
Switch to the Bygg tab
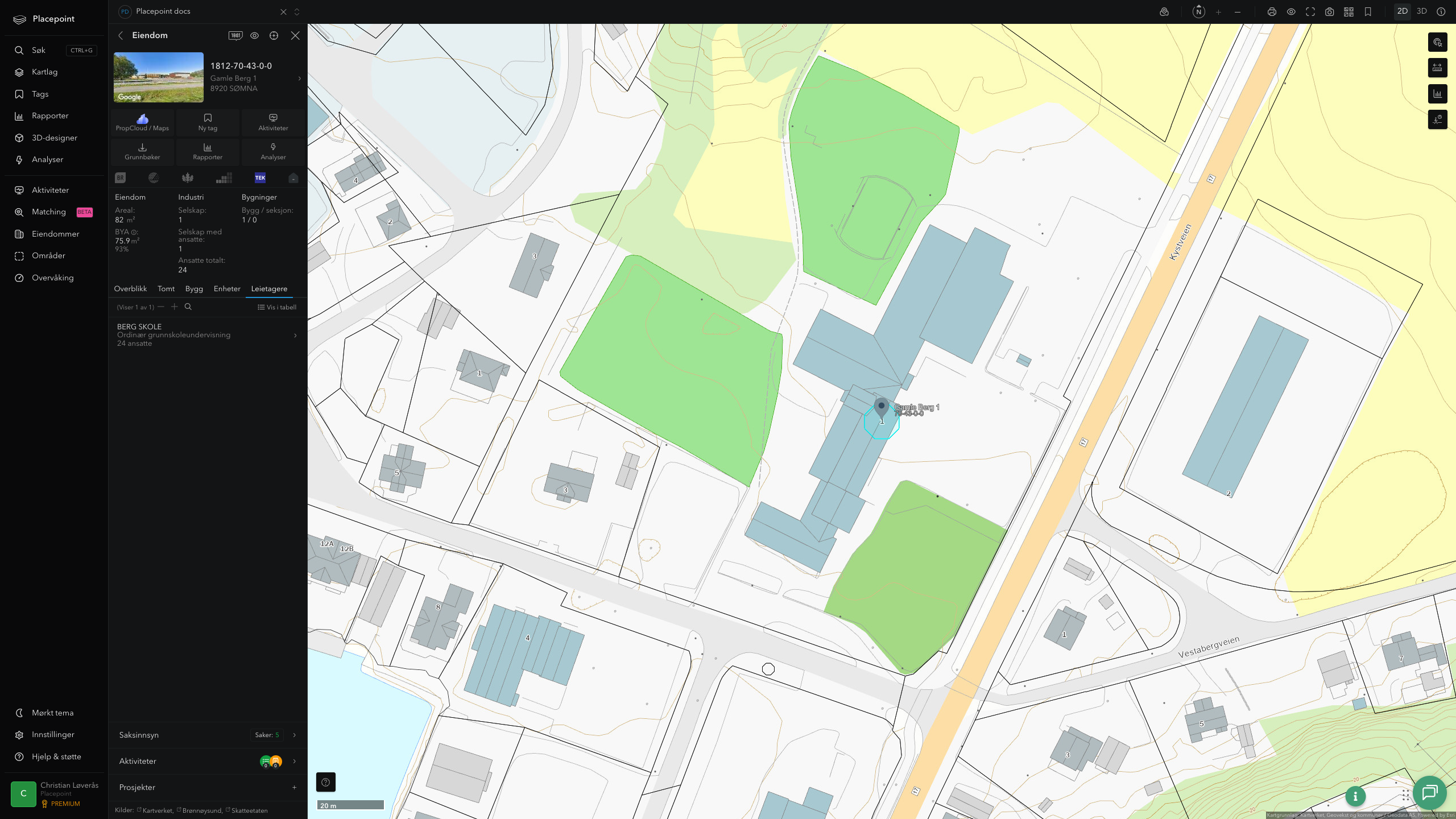click(x=194, y=289)
